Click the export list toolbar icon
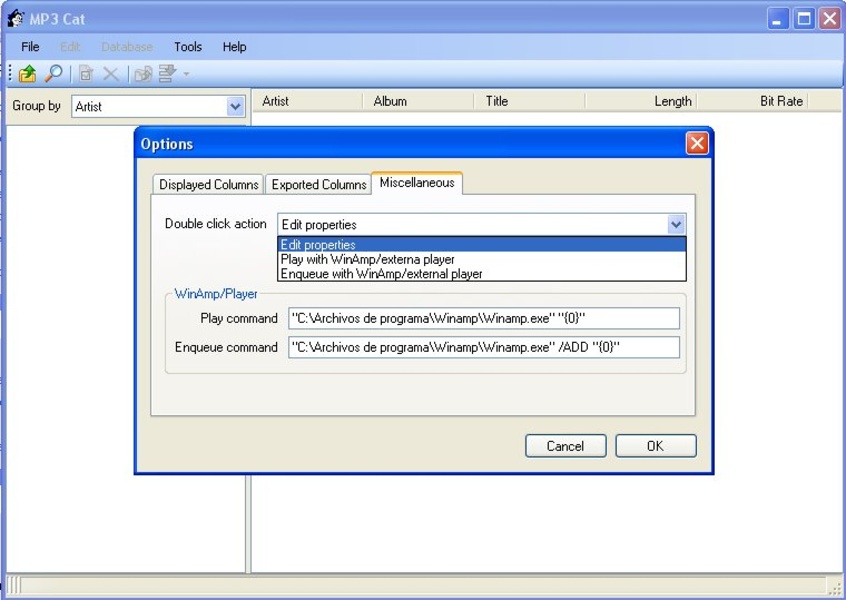Viewport: 846px width, 600px height. coord(167,74)
